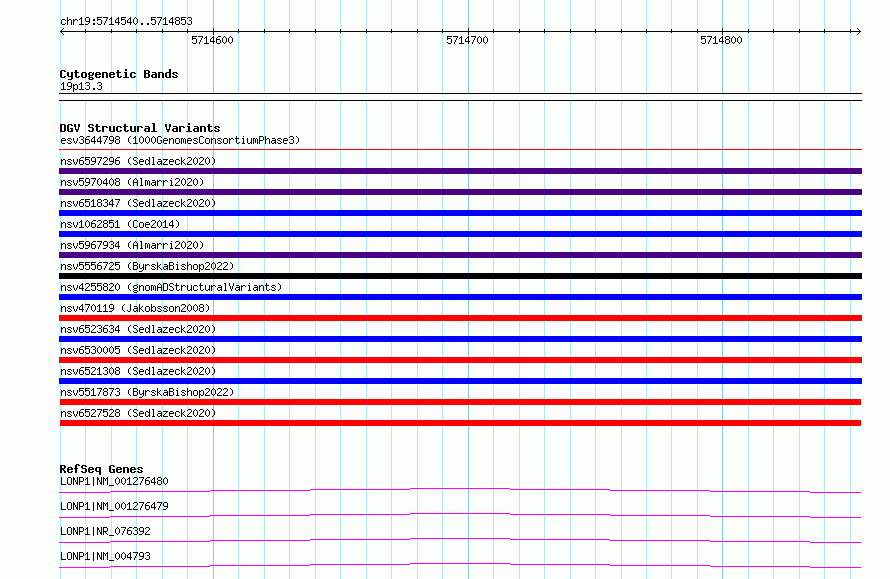Viewport: 890px width, 579px height.
Task: Click the blue bar for nsv1062851
Action: 460,234
